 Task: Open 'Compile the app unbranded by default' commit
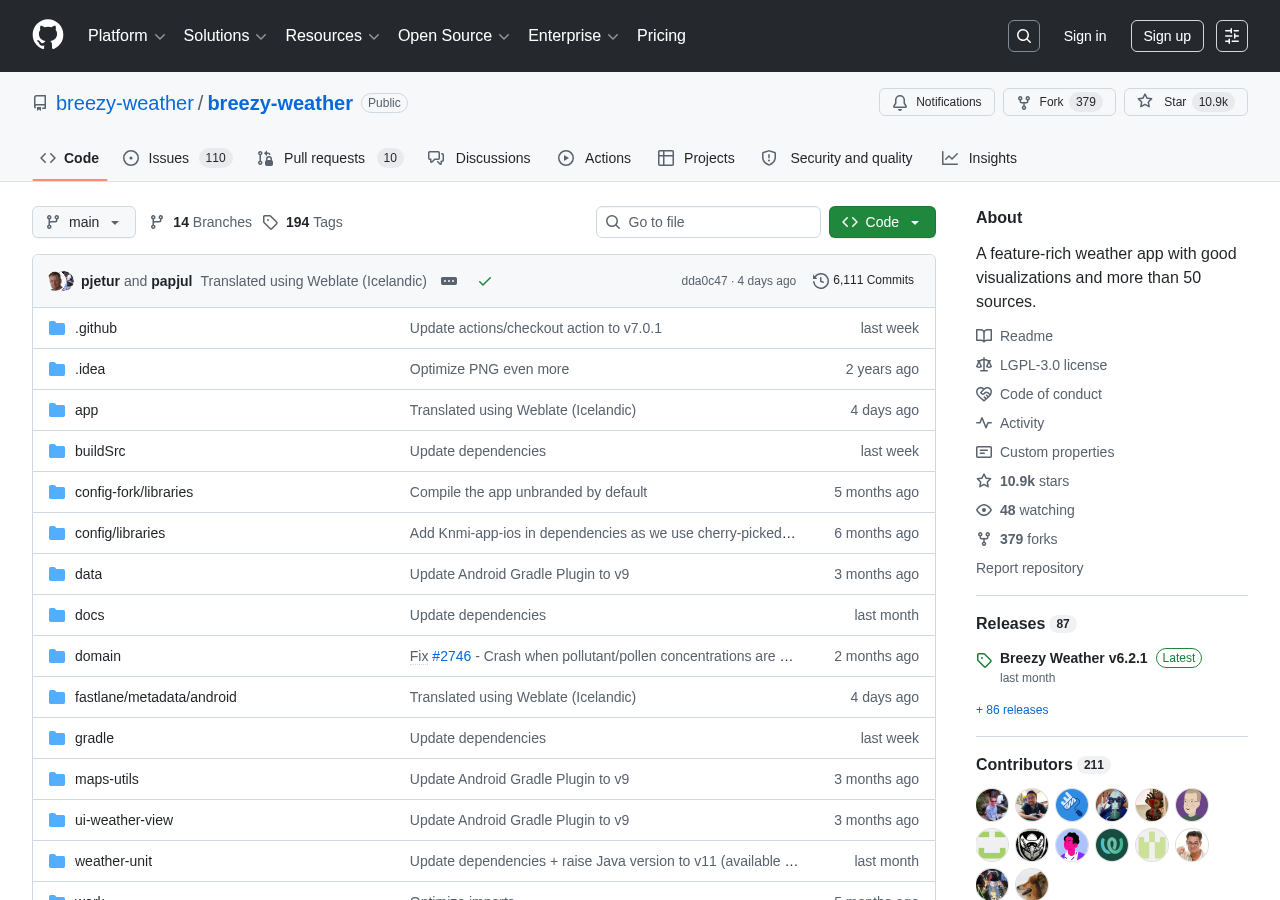coord(528,492)
